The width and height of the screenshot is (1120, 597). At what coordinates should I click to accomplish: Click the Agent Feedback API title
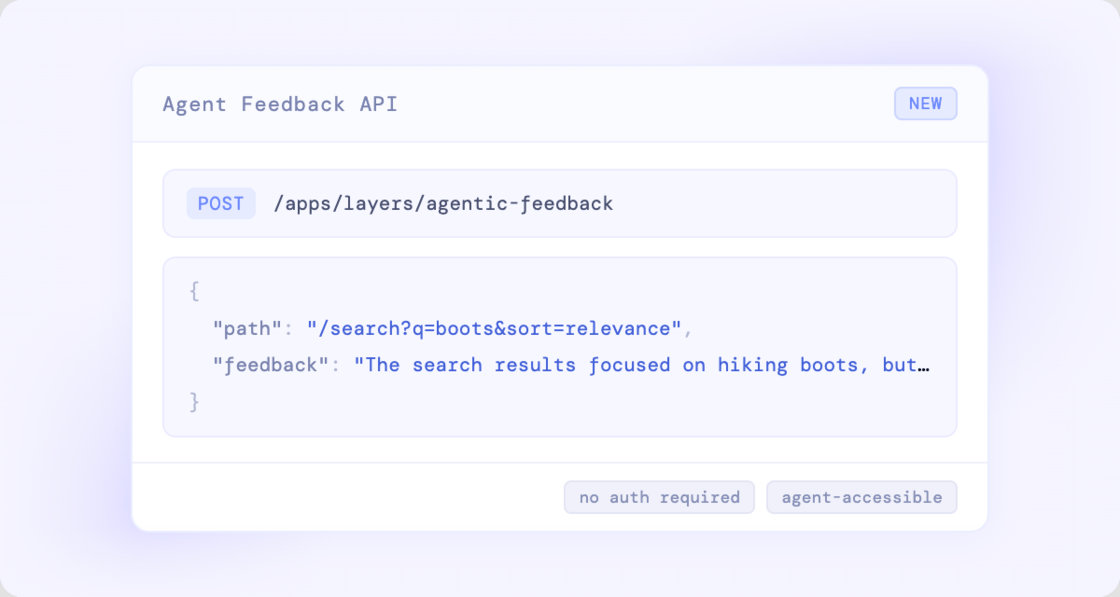tap(280, 104)
